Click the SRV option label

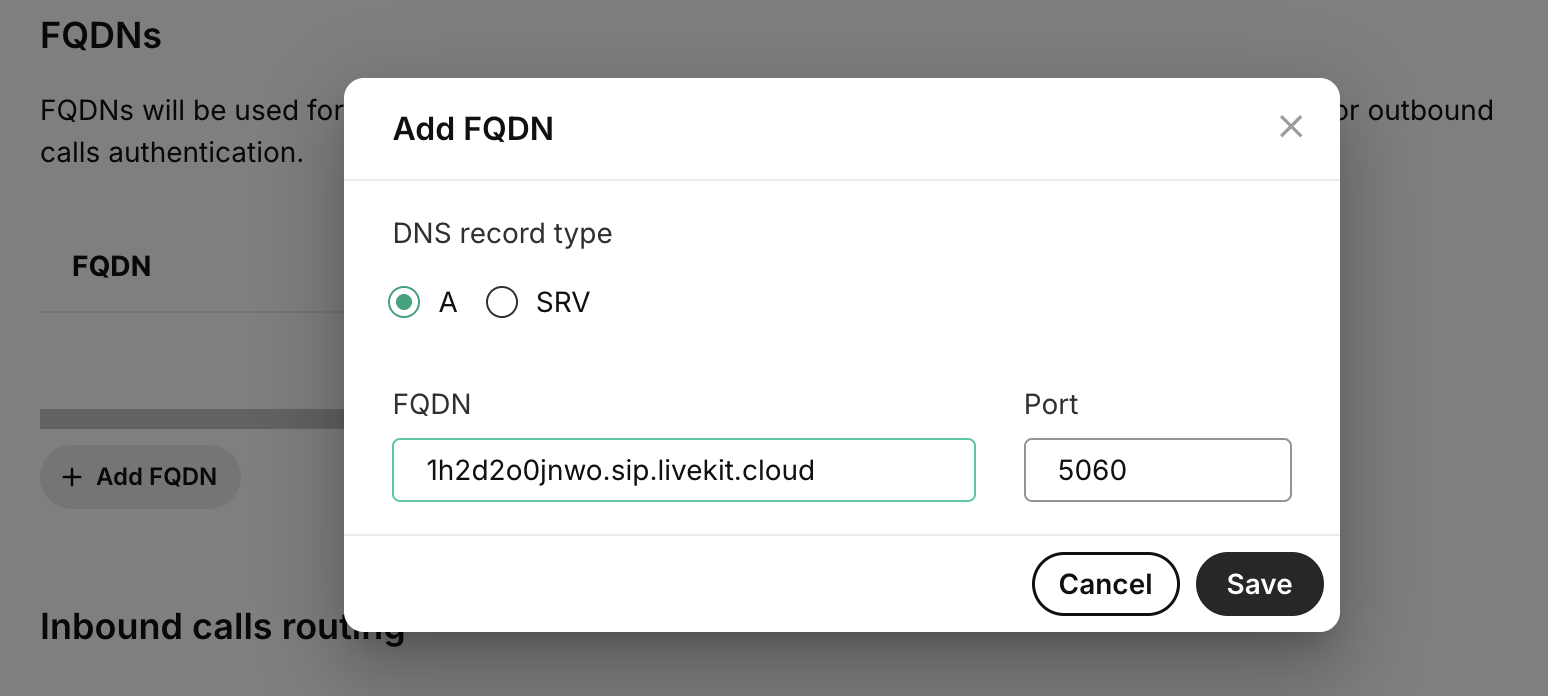pyautogui.click(x=563, y=302)
